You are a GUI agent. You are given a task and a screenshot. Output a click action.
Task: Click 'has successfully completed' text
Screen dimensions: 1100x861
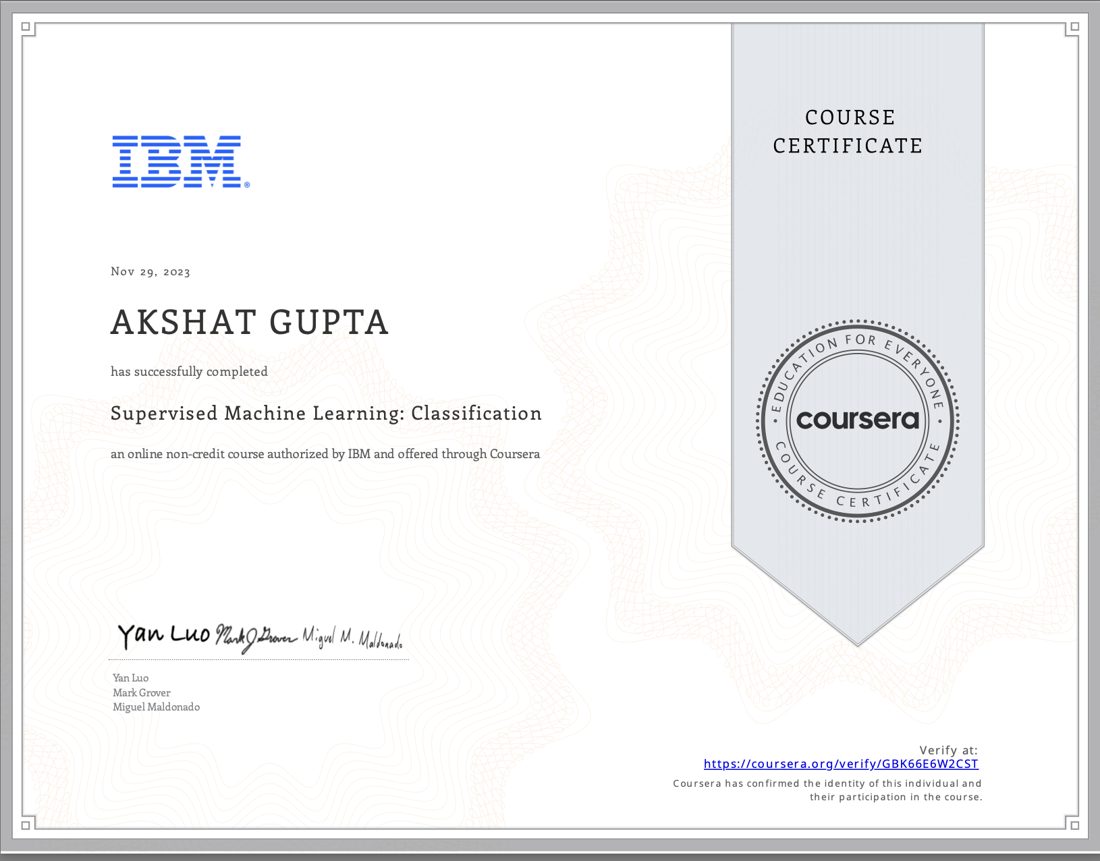(189, 371)
